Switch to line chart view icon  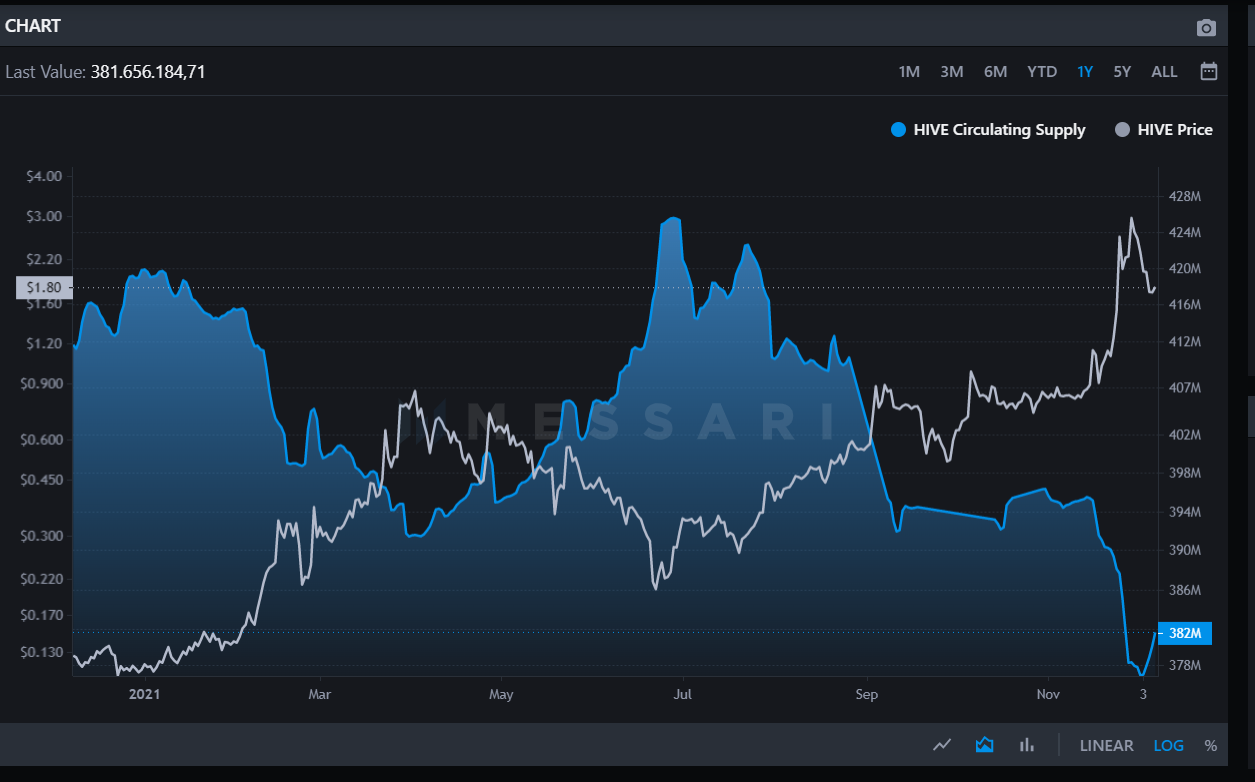pyautogui.click(x=942, y=745)
